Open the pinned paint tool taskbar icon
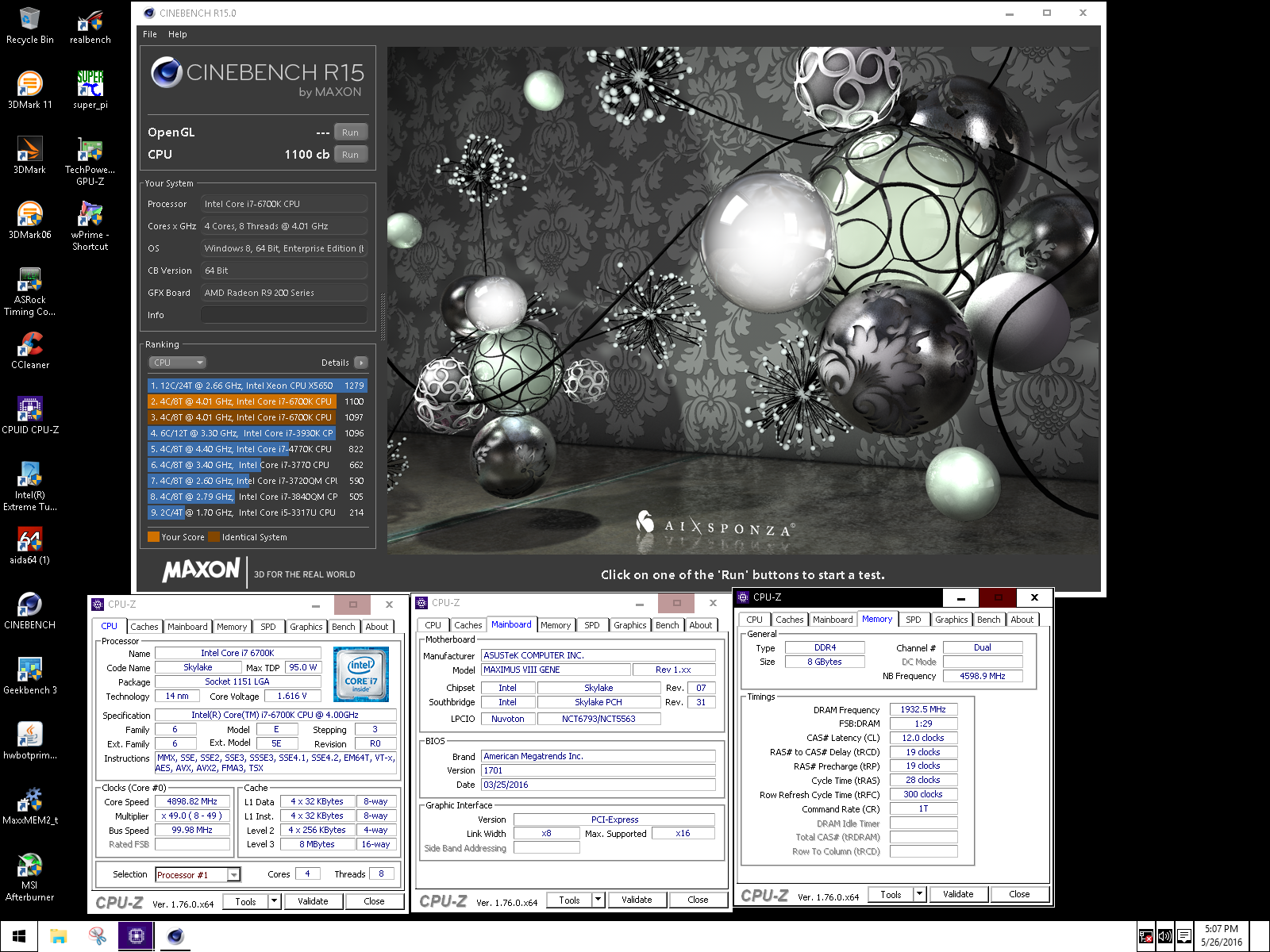This screenshot has height=952, width=1270. point(98,936)
